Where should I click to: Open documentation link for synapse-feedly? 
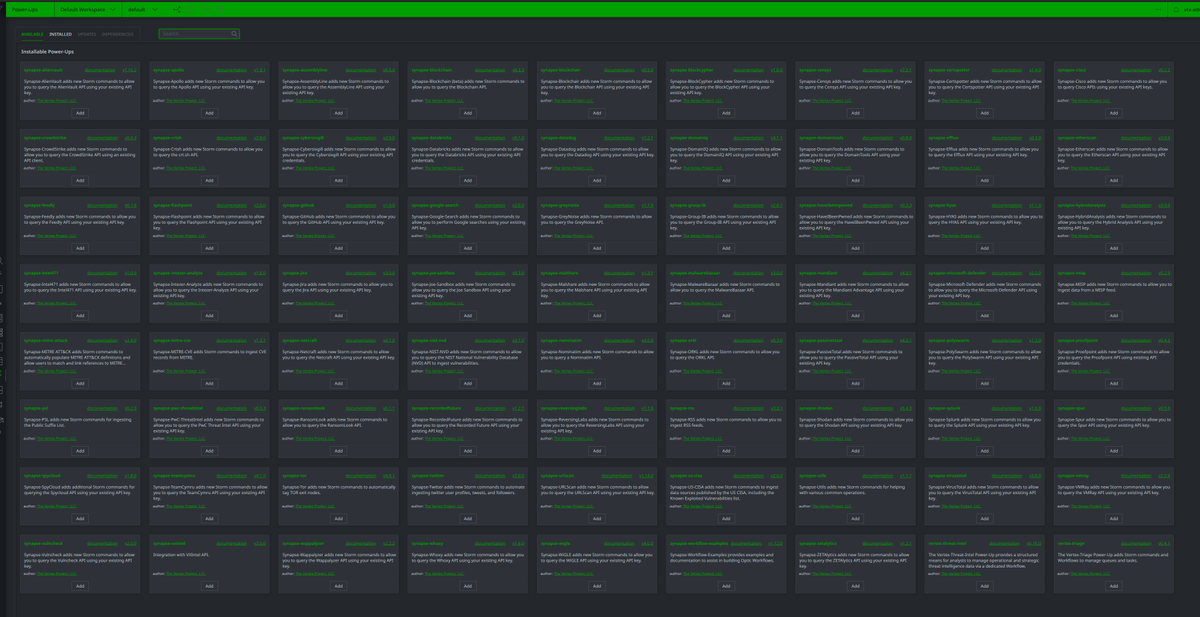pos(102,205)
